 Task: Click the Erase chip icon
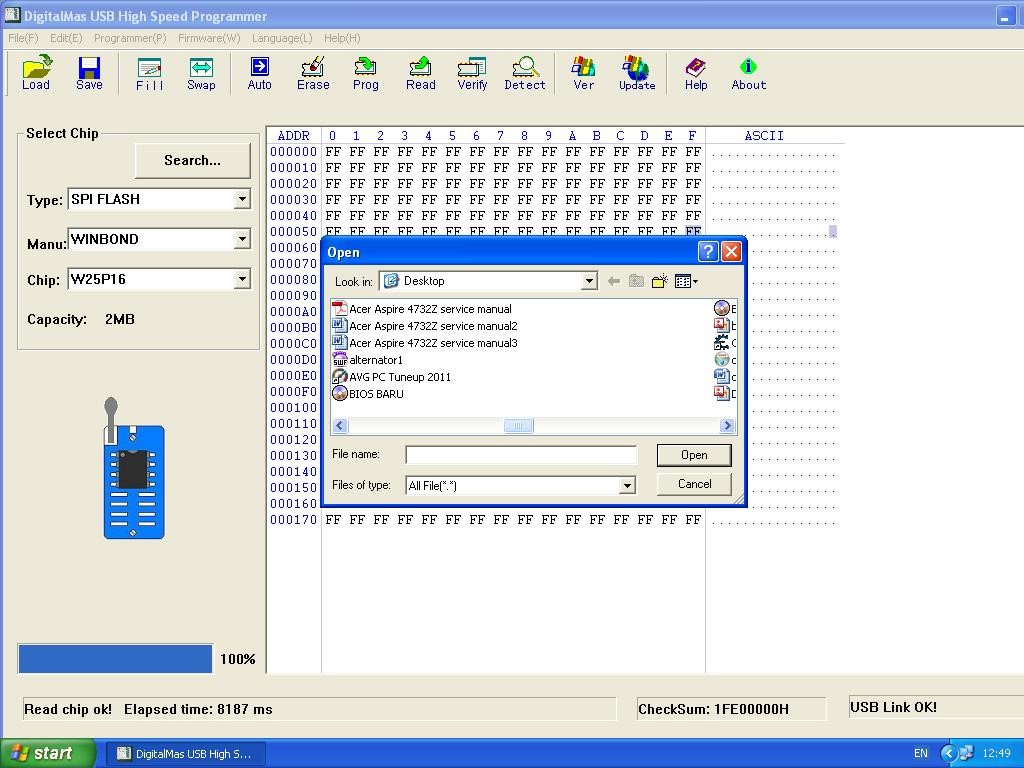pos(313,72)
